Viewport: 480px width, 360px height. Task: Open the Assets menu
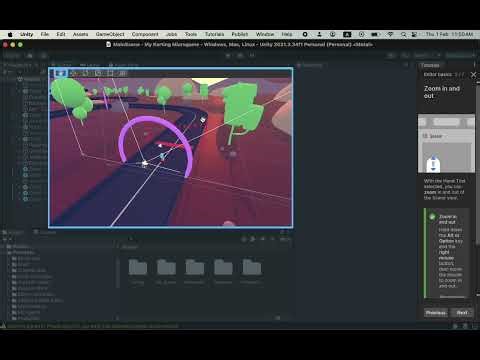pyautogui.click(x=80, y=34)
